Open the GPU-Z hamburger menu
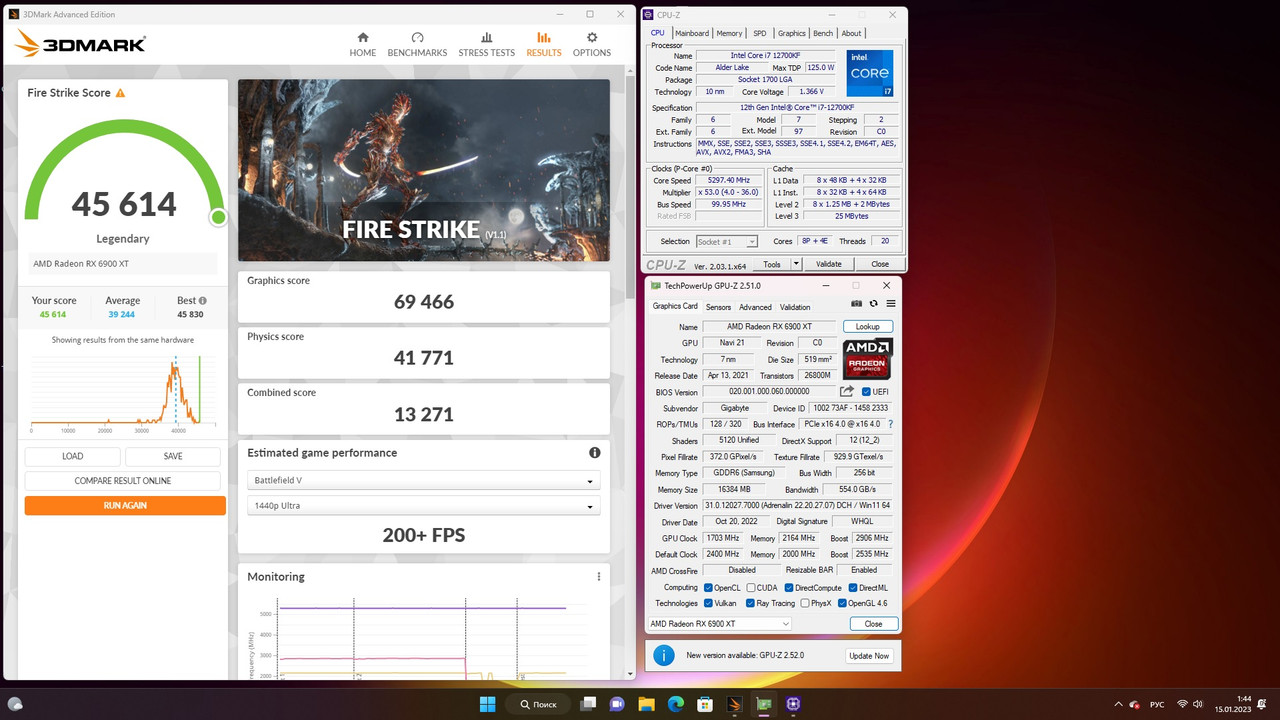 (x=890, y=304)
